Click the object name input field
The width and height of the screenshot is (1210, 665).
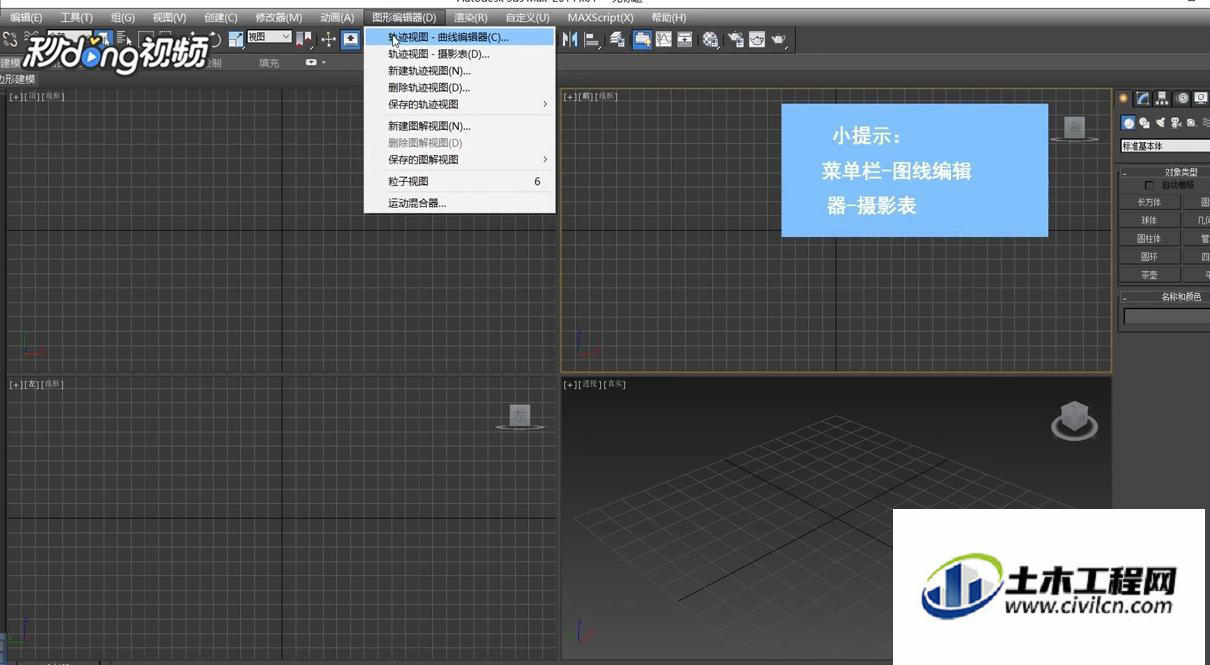point(1167,316)
